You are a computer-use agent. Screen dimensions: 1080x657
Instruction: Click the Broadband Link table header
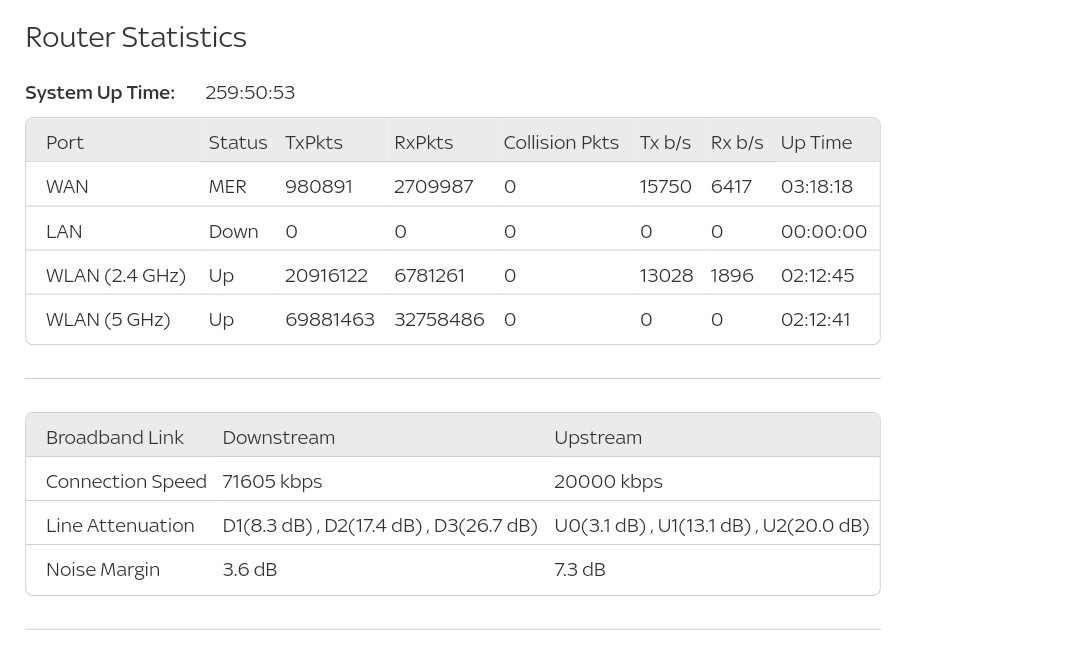[x=114, y=437]
